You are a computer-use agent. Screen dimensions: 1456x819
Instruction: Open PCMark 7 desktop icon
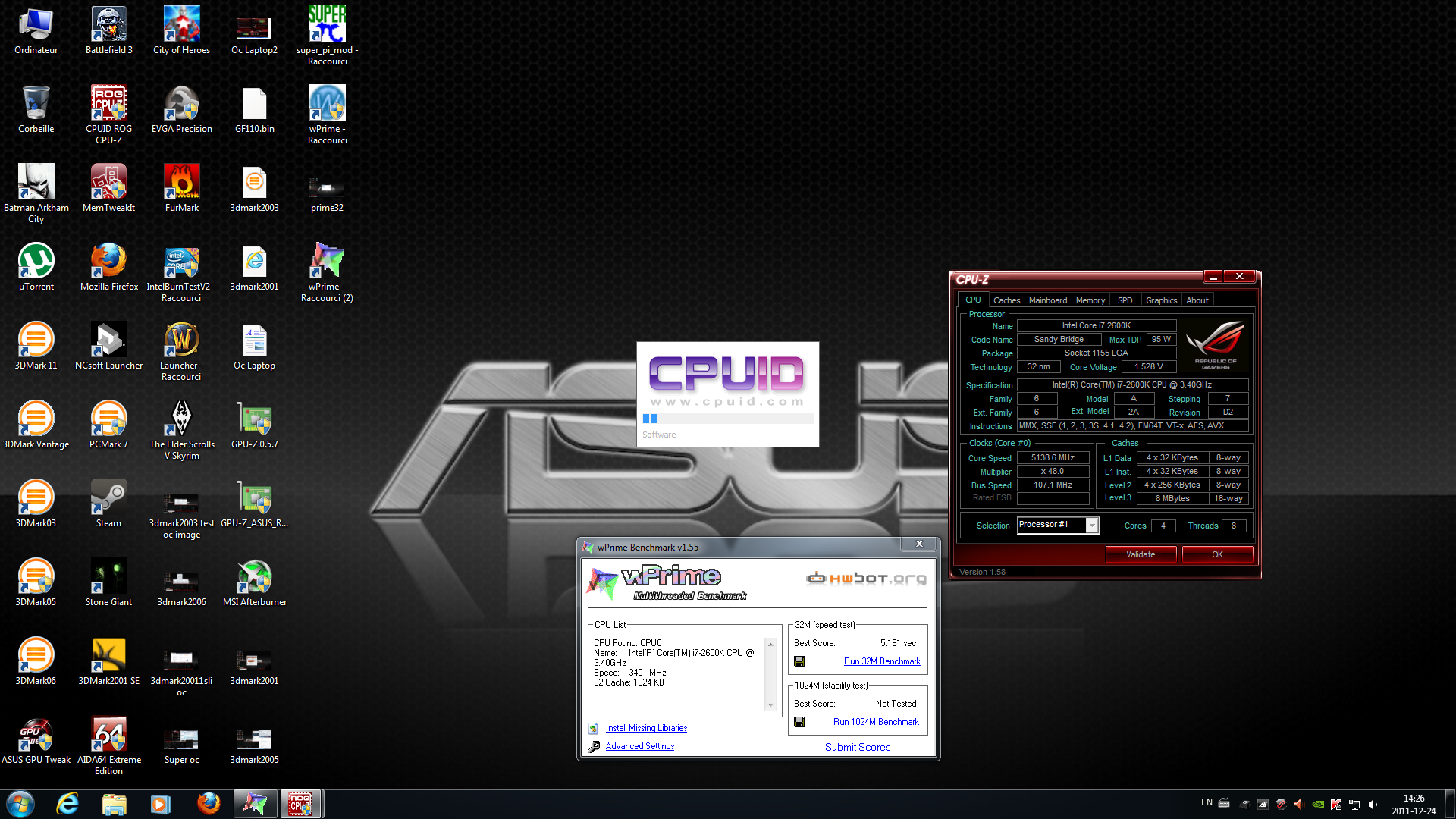[108, 425]
